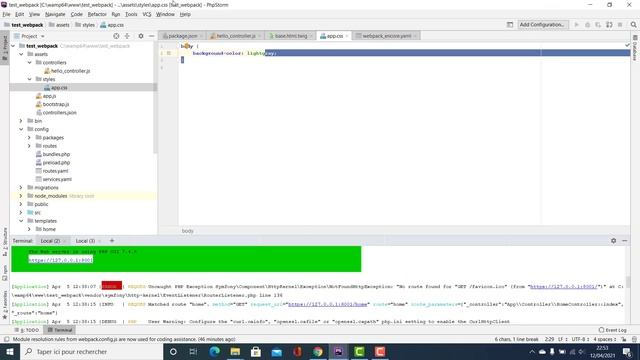Click the locate/scroll-from-source target icon
Screen dimensions: 640x360
tap(116, 36)
